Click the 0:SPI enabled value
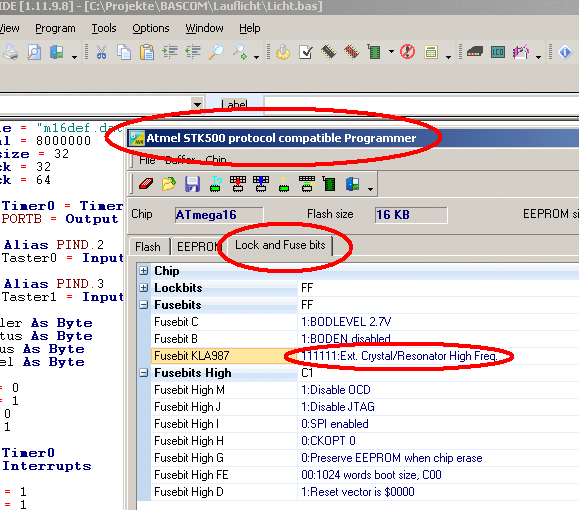The width and height of the screenshot is (579, 510). [x=335, y=424]
